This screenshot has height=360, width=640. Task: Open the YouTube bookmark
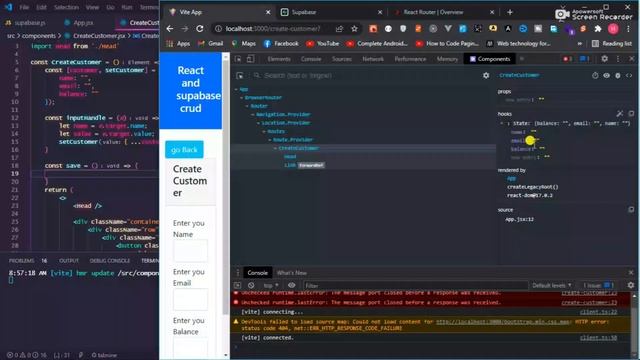[323, 43]
